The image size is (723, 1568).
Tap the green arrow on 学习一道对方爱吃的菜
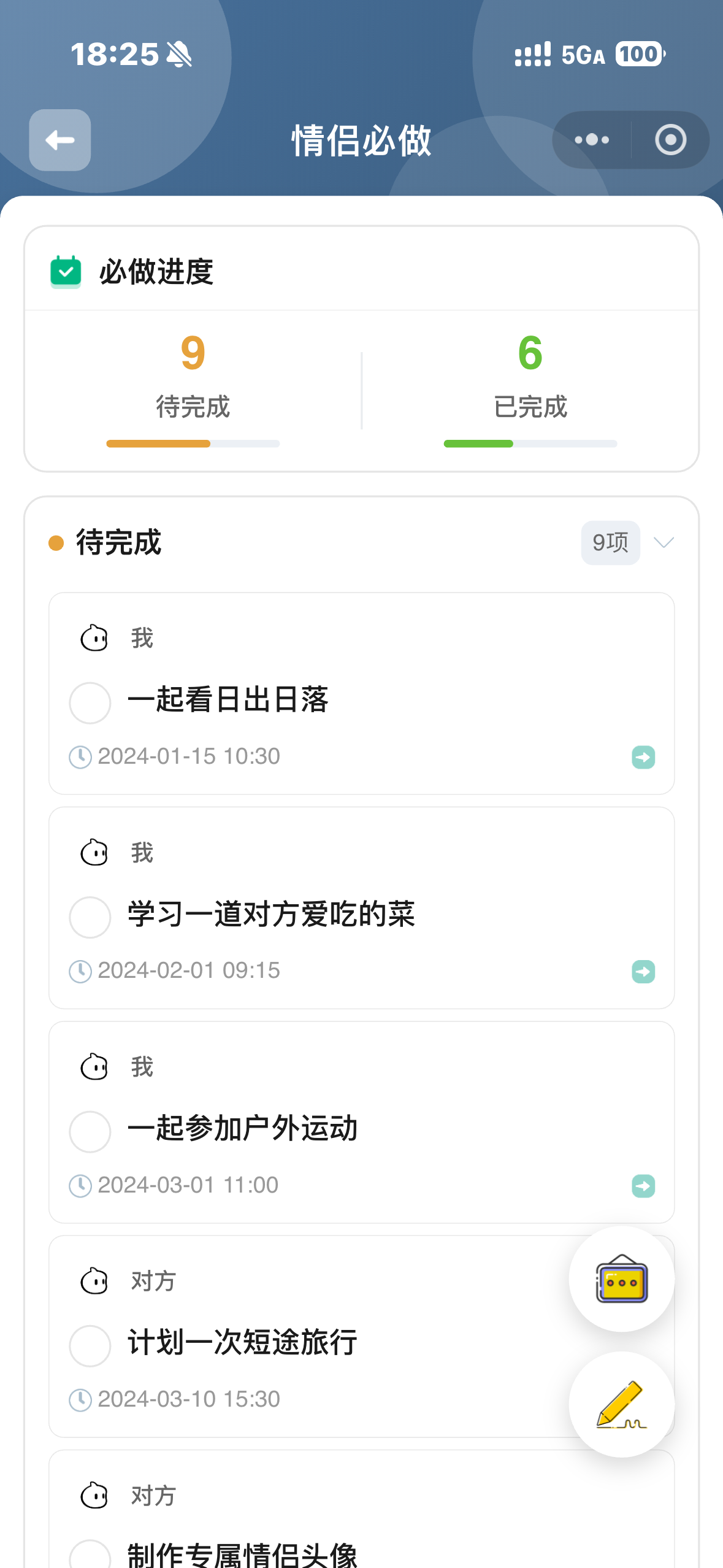[x=643, y=972]
